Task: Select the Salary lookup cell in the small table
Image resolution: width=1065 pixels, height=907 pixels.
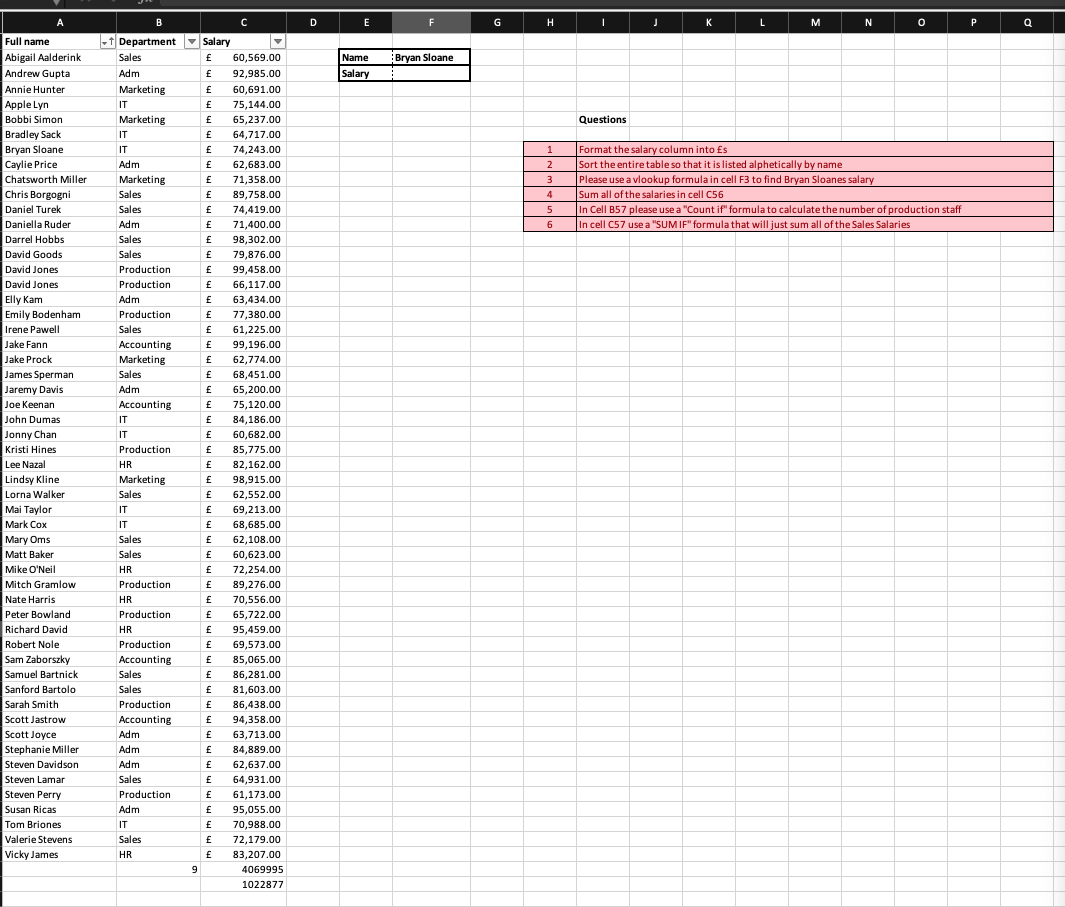Action: [432, 73]
